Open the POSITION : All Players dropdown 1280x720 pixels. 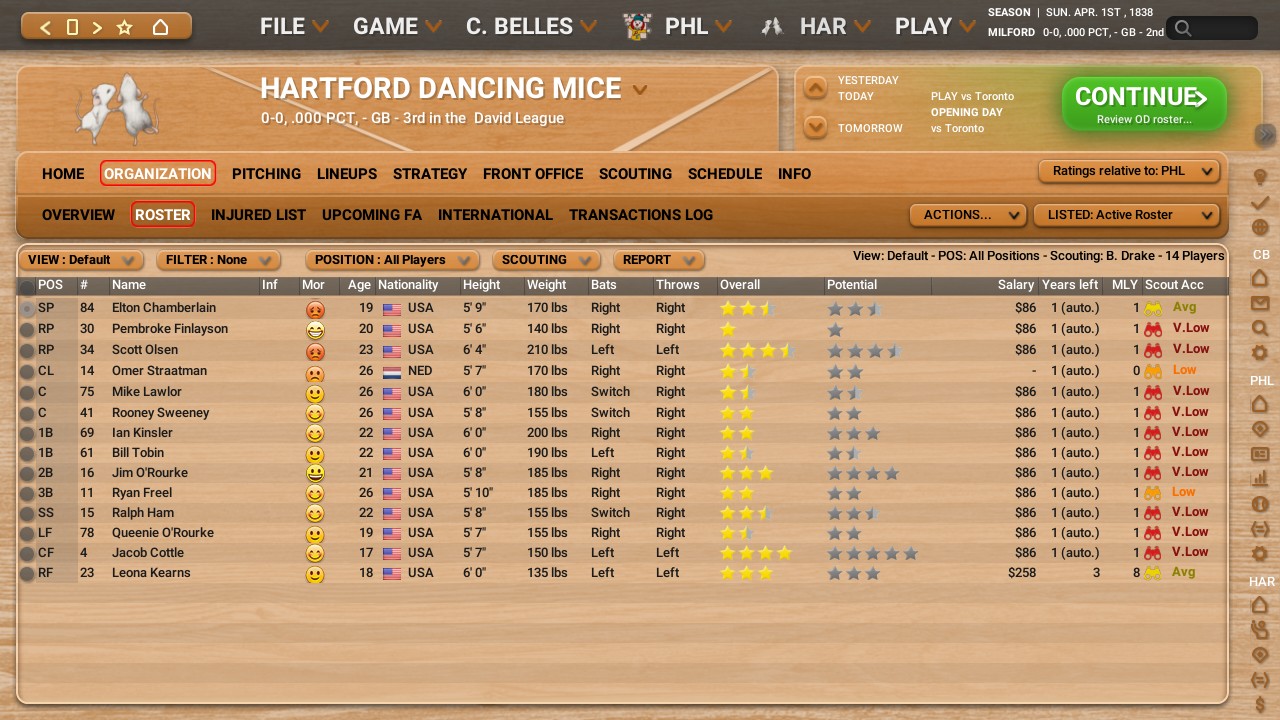coord(392,260)
